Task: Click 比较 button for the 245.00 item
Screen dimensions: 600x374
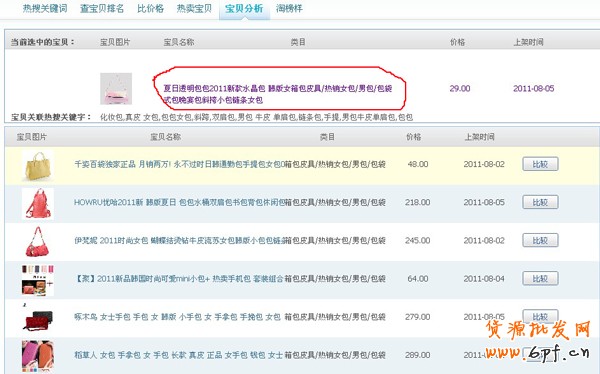Action: pos(540,240)
